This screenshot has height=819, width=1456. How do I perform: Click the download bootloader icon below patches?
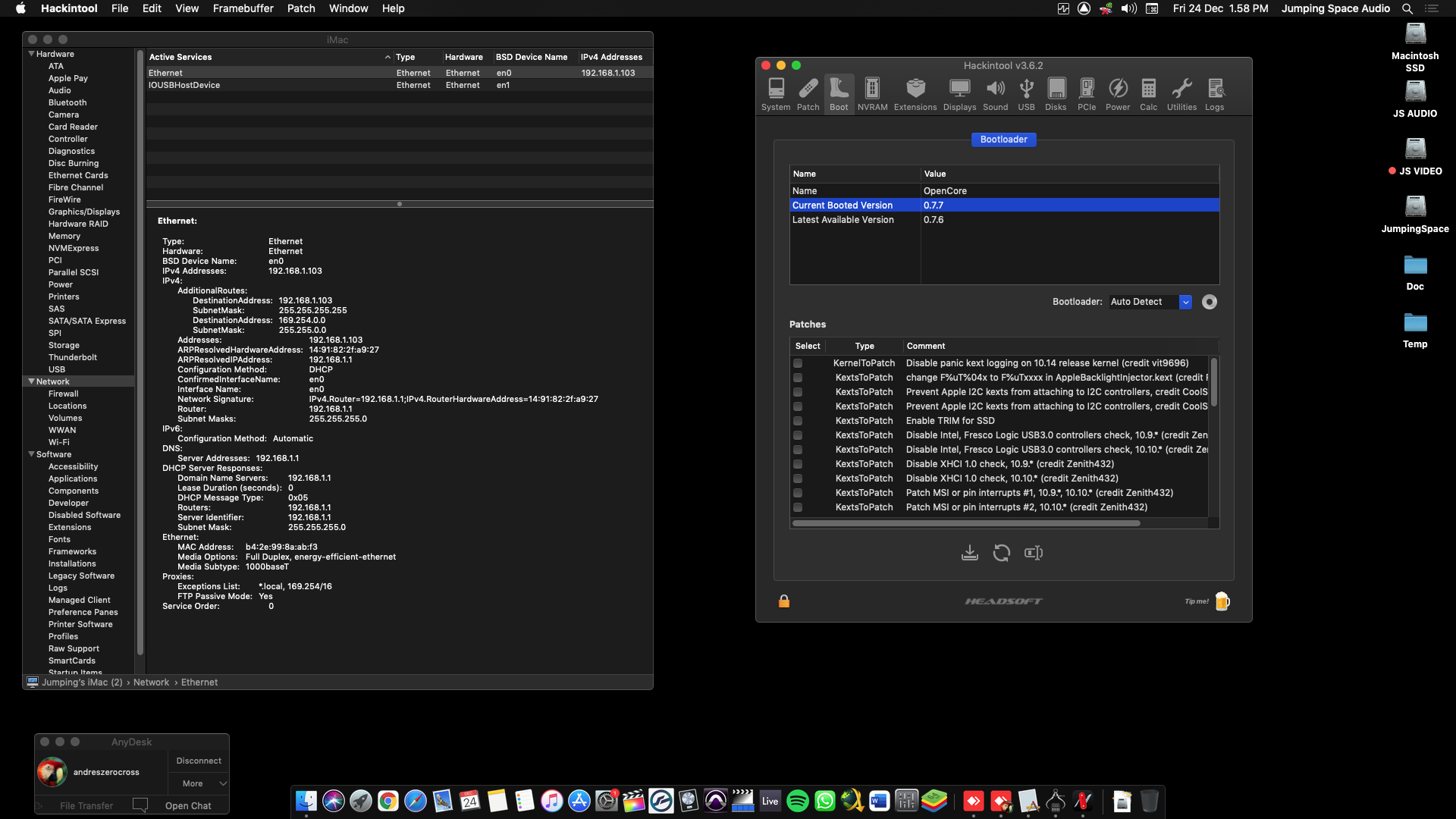click(x=969, y=553)
